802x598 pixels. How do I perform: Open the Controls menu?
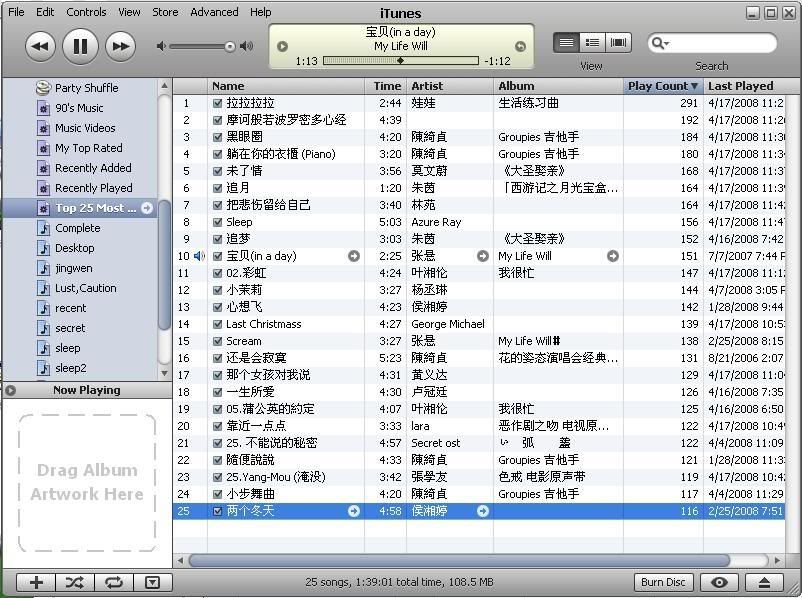[x=86, y=12]
